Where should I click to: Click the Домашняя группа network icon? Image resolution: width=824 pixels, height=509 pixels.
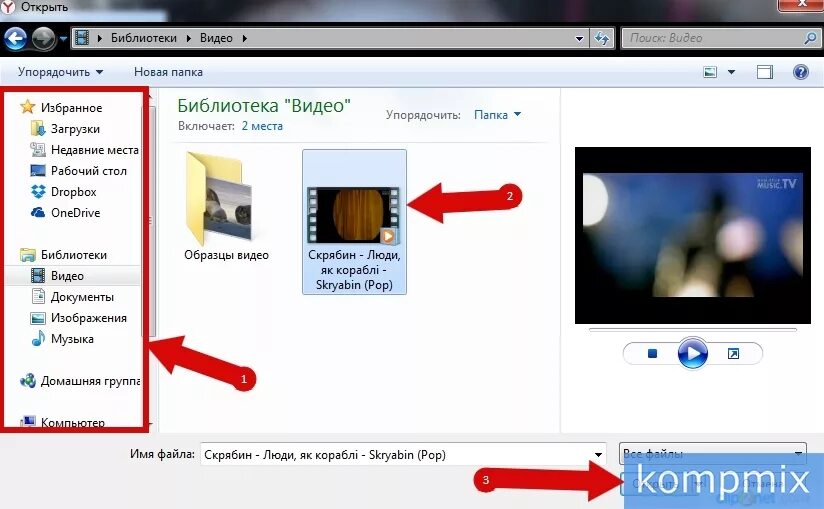[x=27, y=380]
